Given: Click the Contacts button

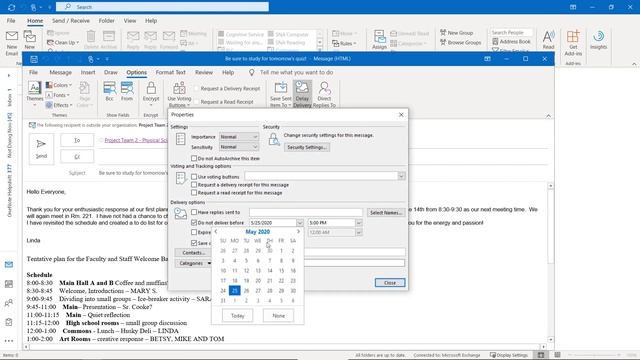Looking at the screenshot, I should point(193,253).
